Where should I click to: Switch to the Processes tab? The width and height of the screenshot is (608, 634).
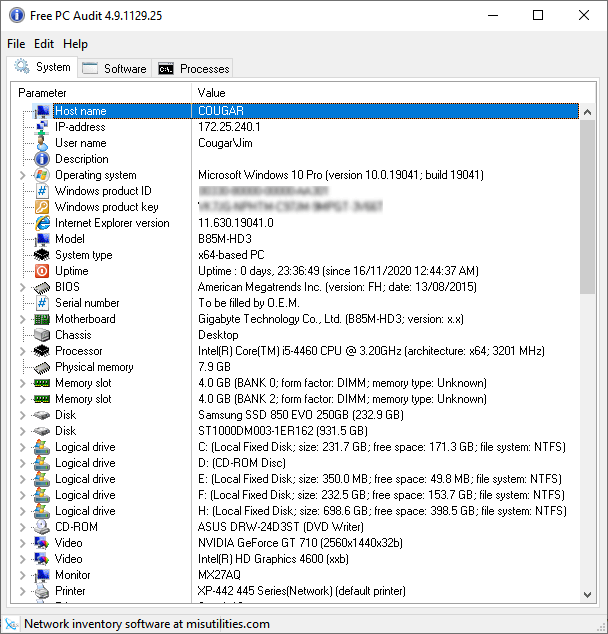coord(193,69)
